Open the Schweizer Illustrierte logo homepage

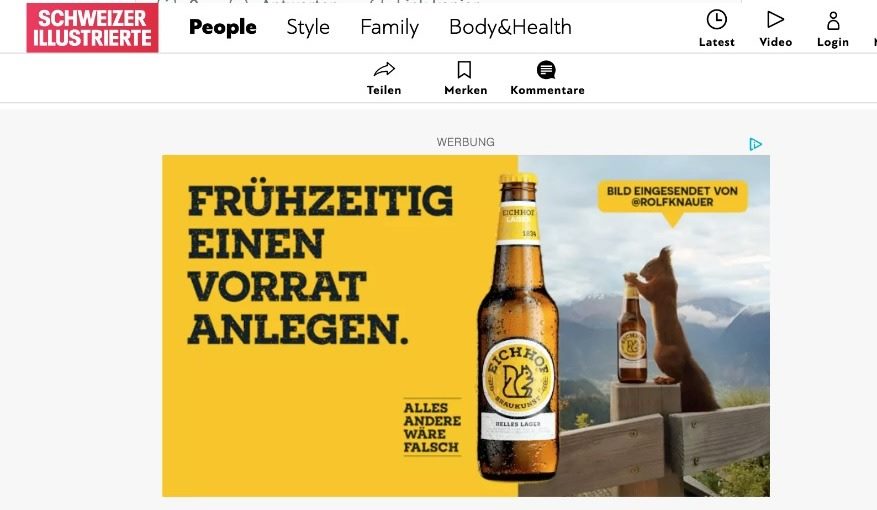pyautogui.click(x=92, y=27)
